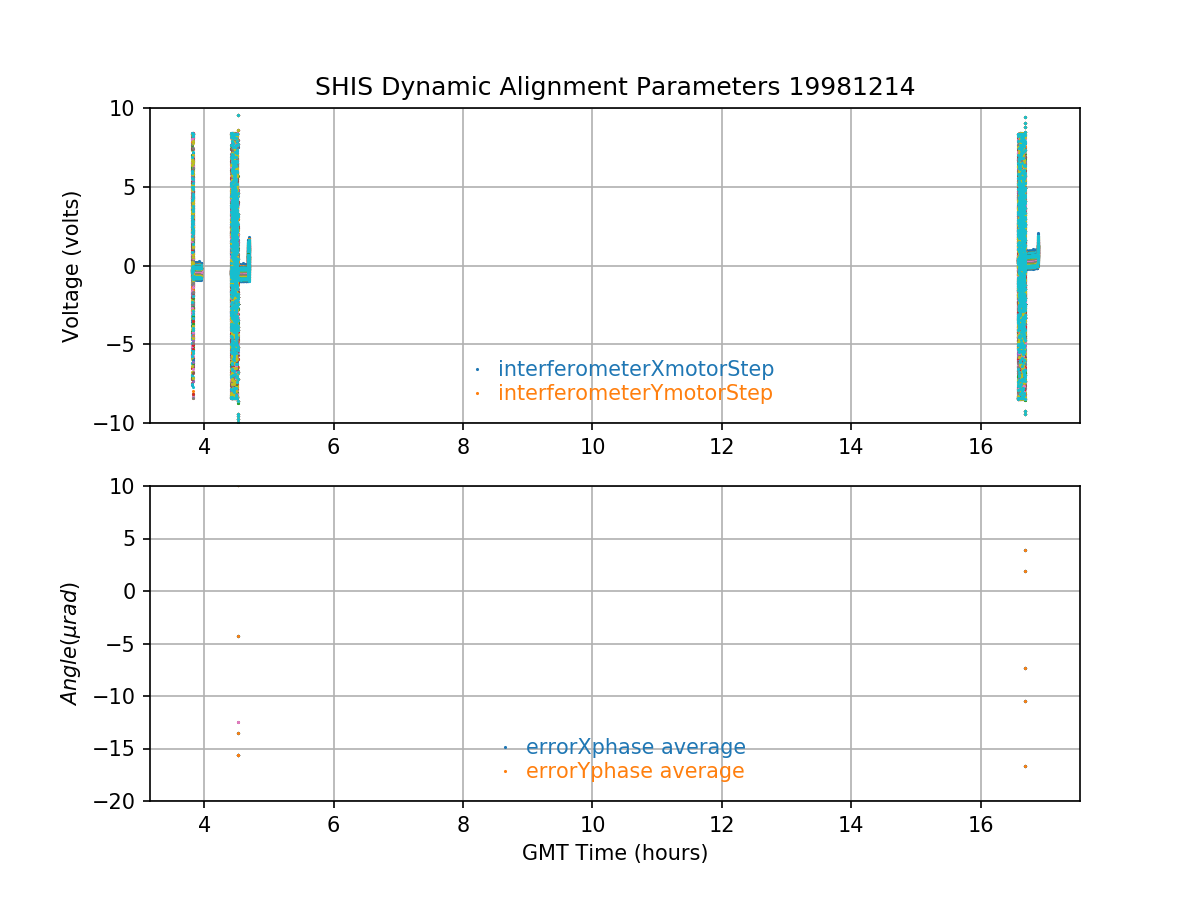Image resolution: width=1200 pixels, height=900 pixels.
Task: Click the Voltage (volts) axis label
Action: [x=71, y=266]
